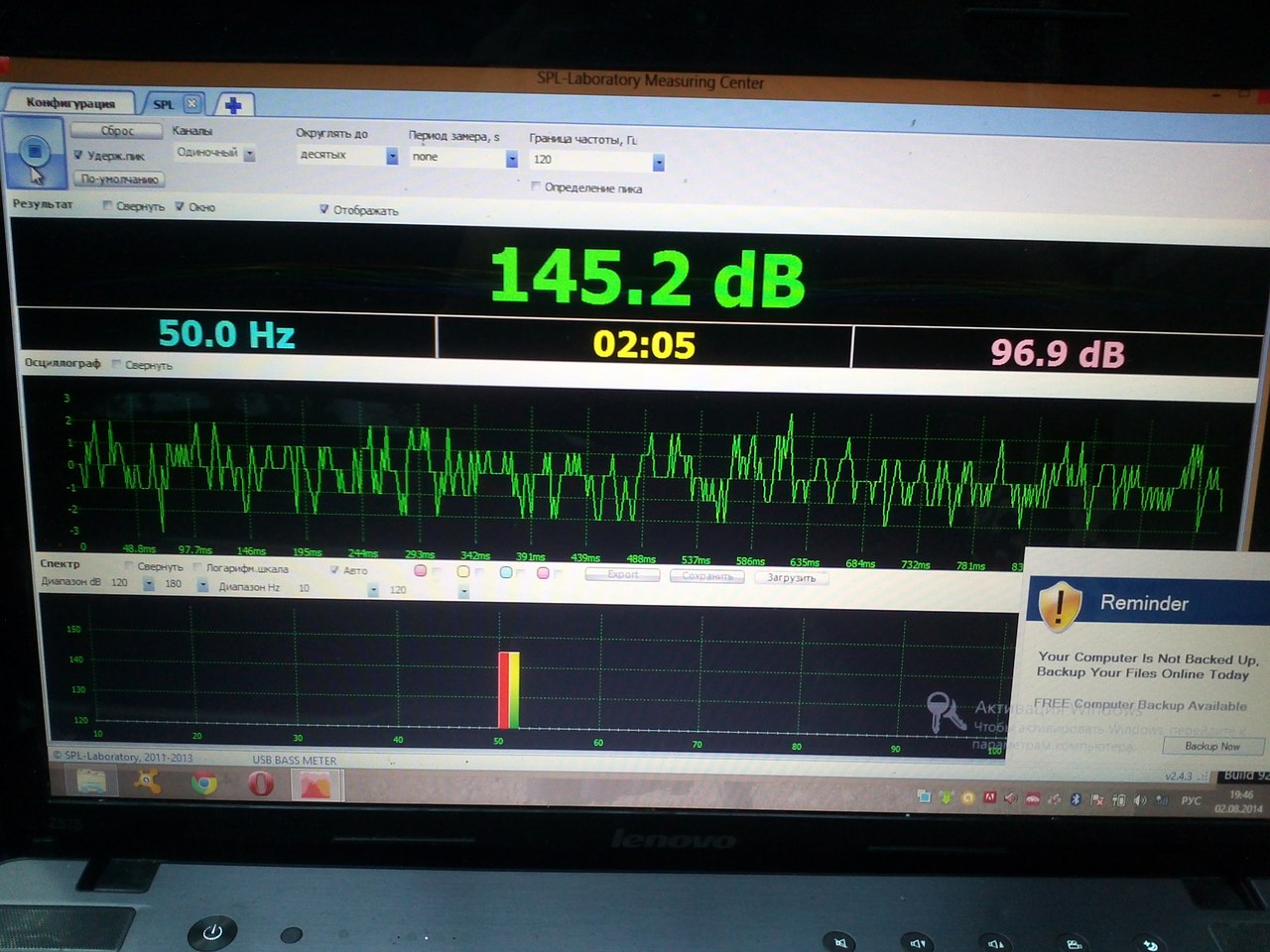The width and height of the screenshot is (1270, 952).
Task: Click Backup Now in the Reminder popup
Action: (1211, 746)
